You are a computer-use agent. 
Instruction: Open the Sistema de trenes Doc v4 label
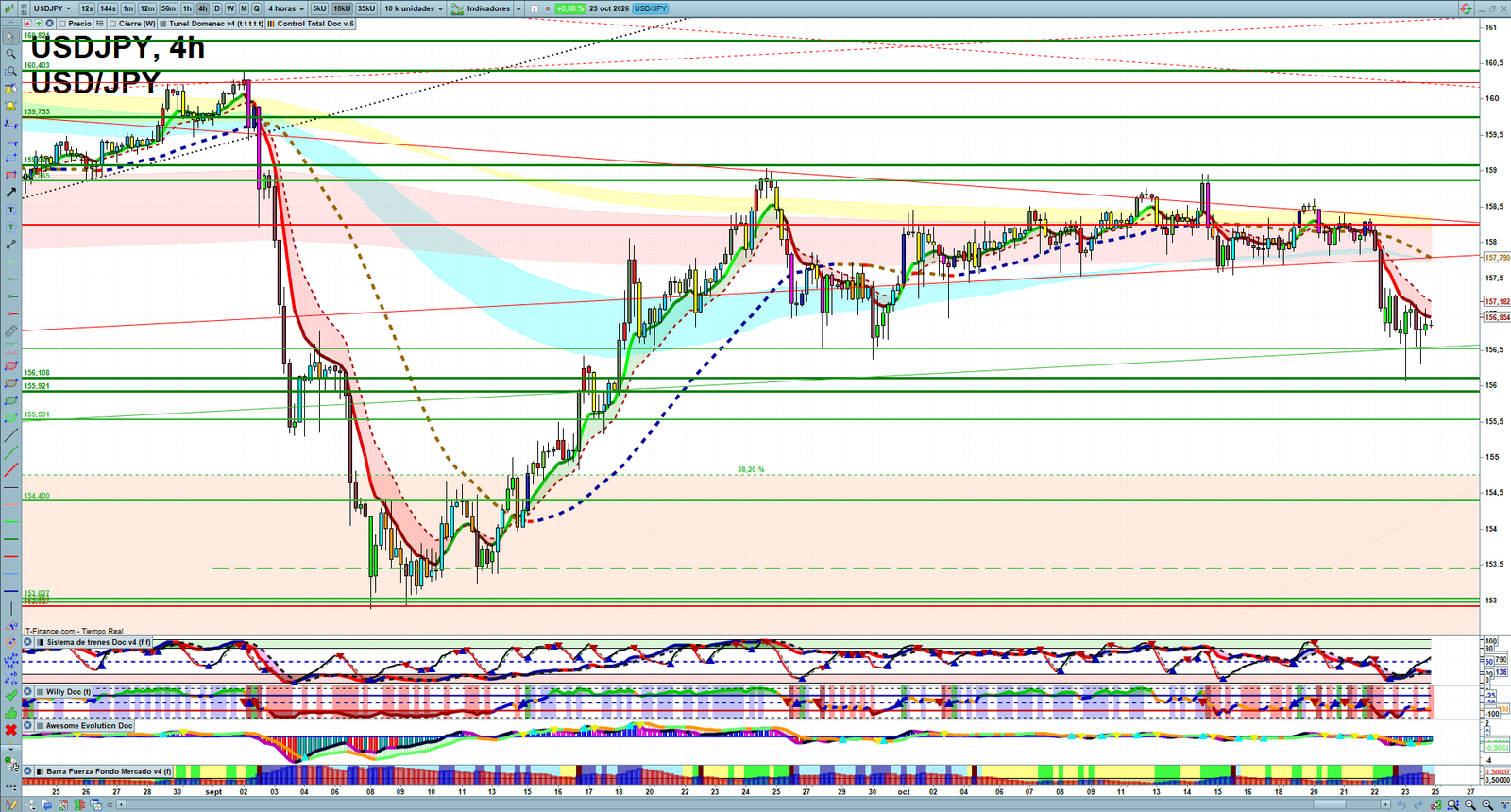tap(98, 642)
